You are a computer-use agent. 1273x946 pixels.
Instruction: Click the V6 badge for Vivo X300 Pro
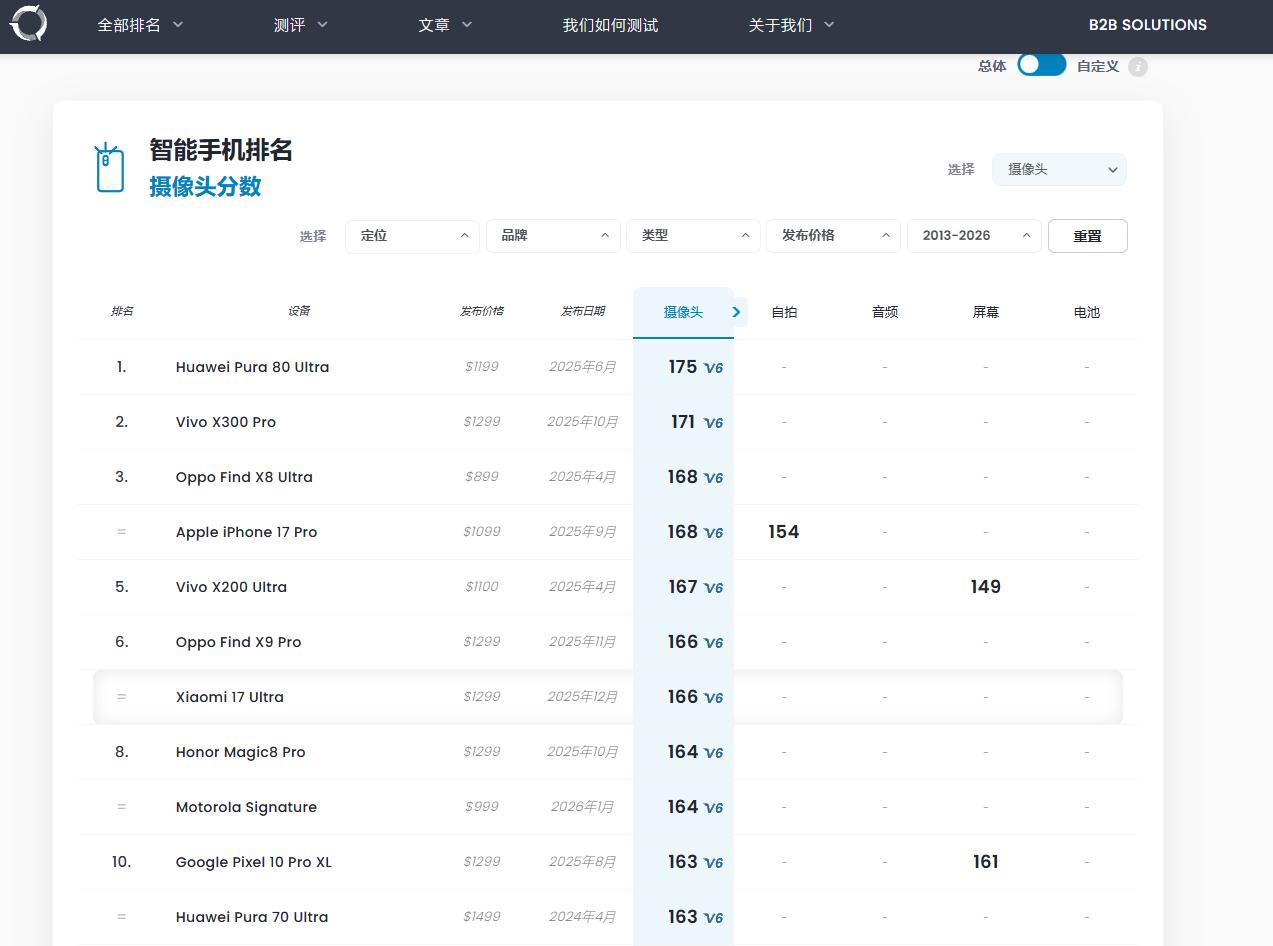point(713,423)
